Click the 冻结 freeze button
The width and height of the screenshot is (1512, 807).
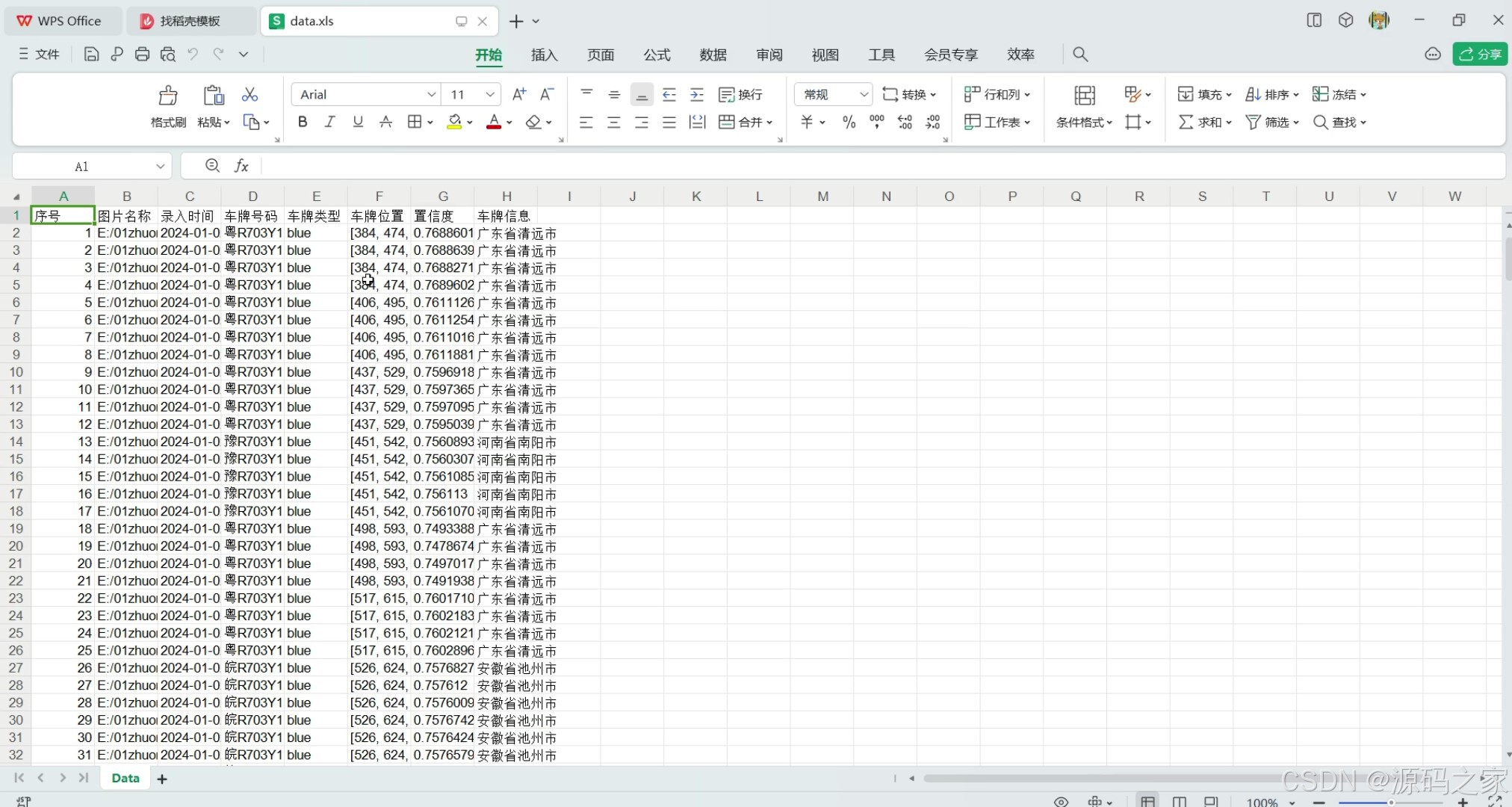click(x=1340, y=94)
